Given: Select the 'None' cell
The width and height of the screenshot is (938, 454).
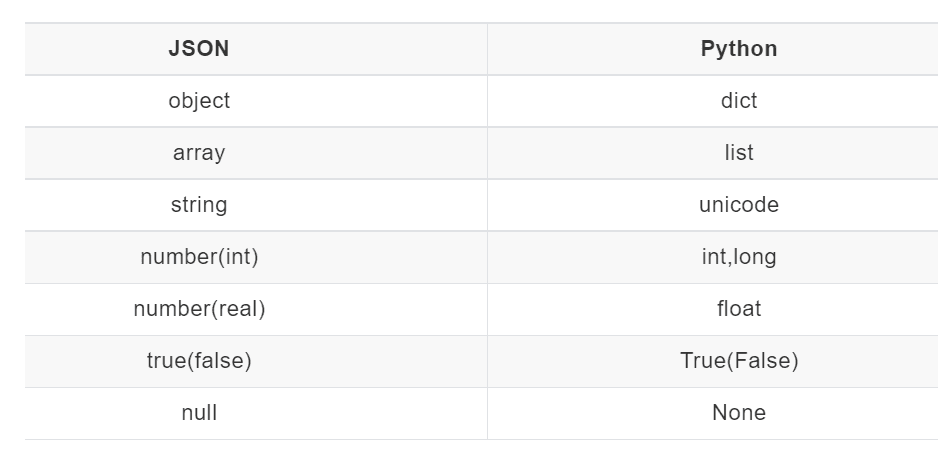Looking at the screenshot, I should click(739, 413).
